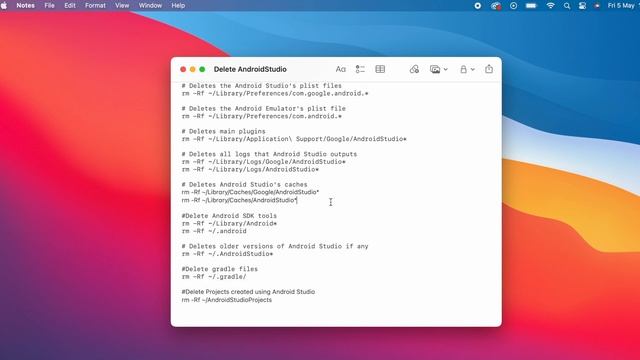This screenshot has width=640, height=360.
Task: Zoom the Notes window with green button
Action: (202, 69)
